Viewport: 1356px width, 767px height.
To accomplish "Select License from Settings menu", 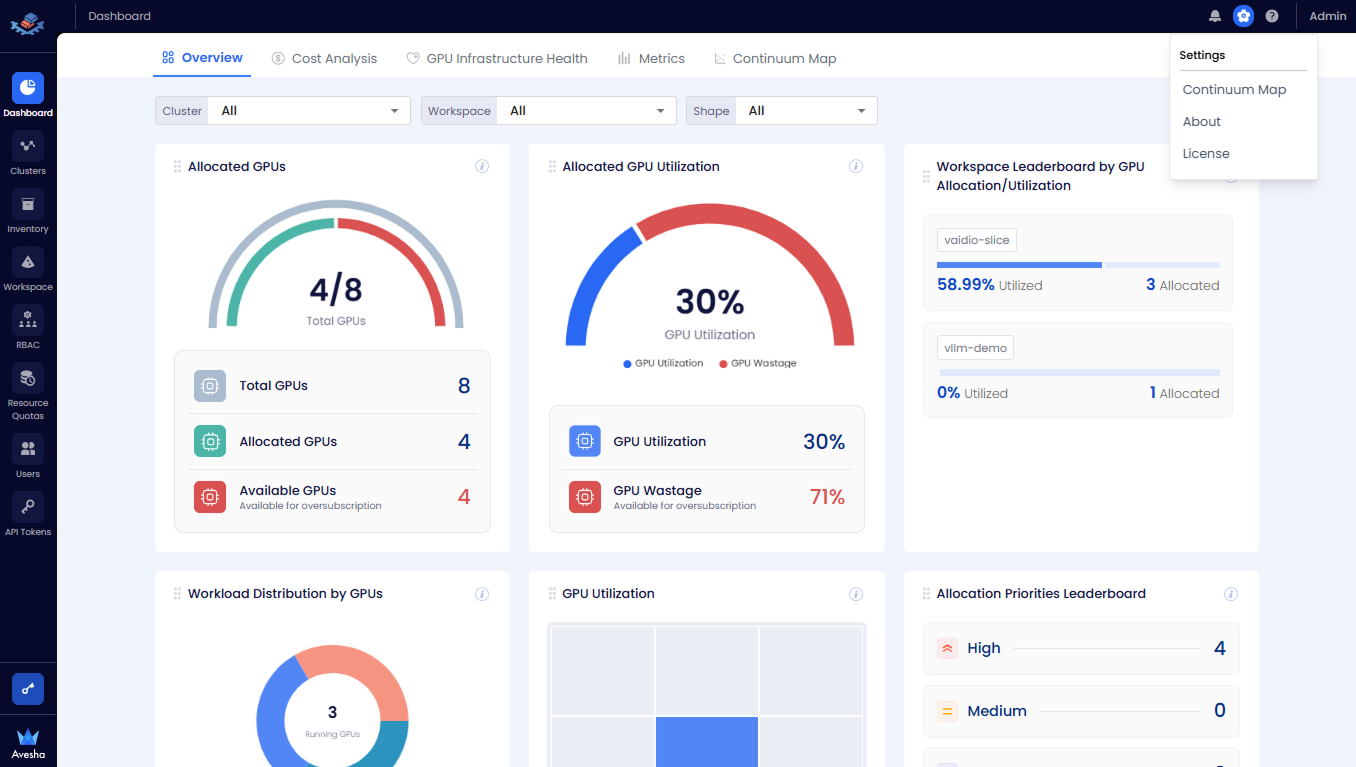I will (1206, 154).
